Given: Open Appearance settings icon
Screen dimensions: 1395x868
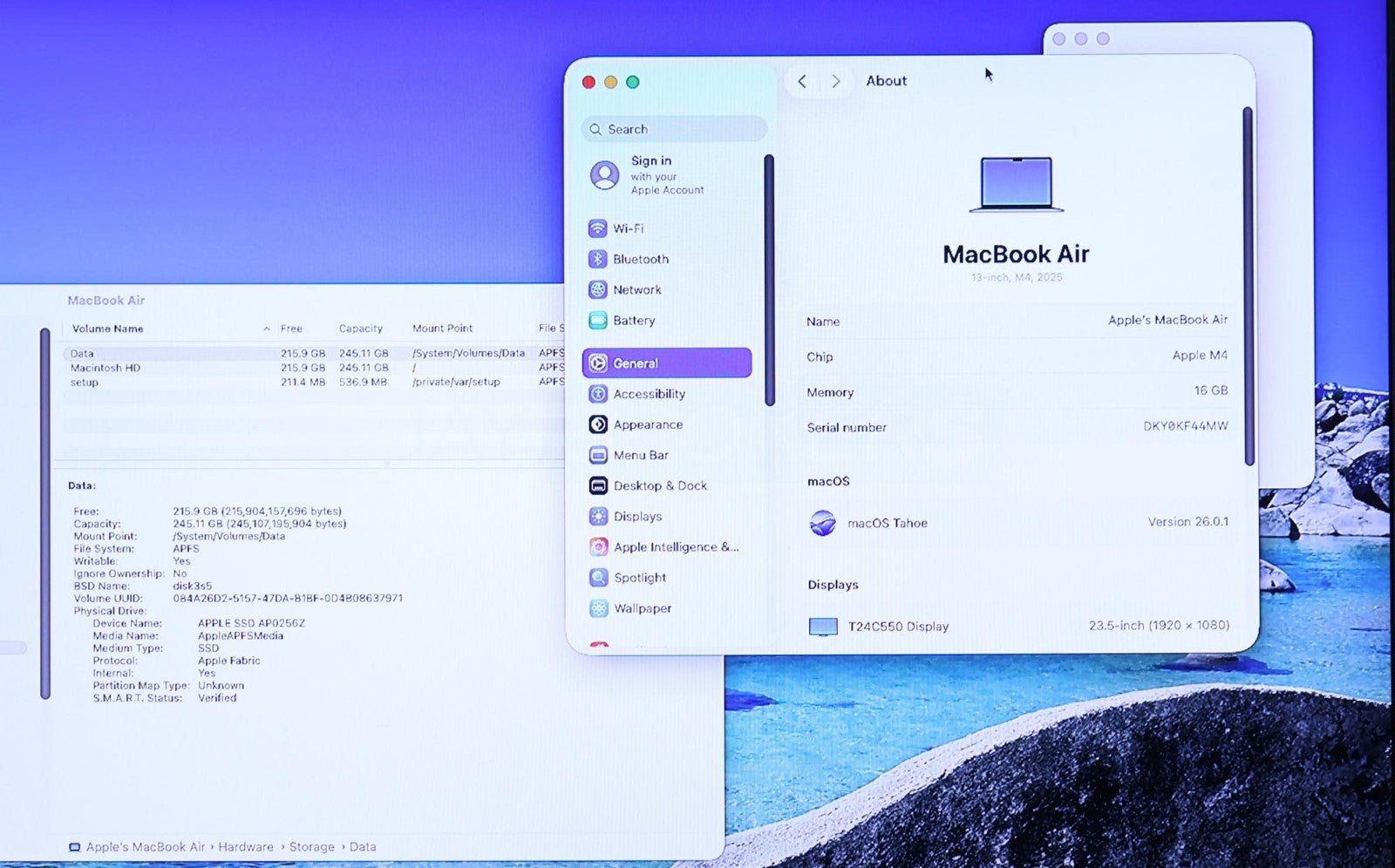Looking at the screenshot, I should pos(598,424).
